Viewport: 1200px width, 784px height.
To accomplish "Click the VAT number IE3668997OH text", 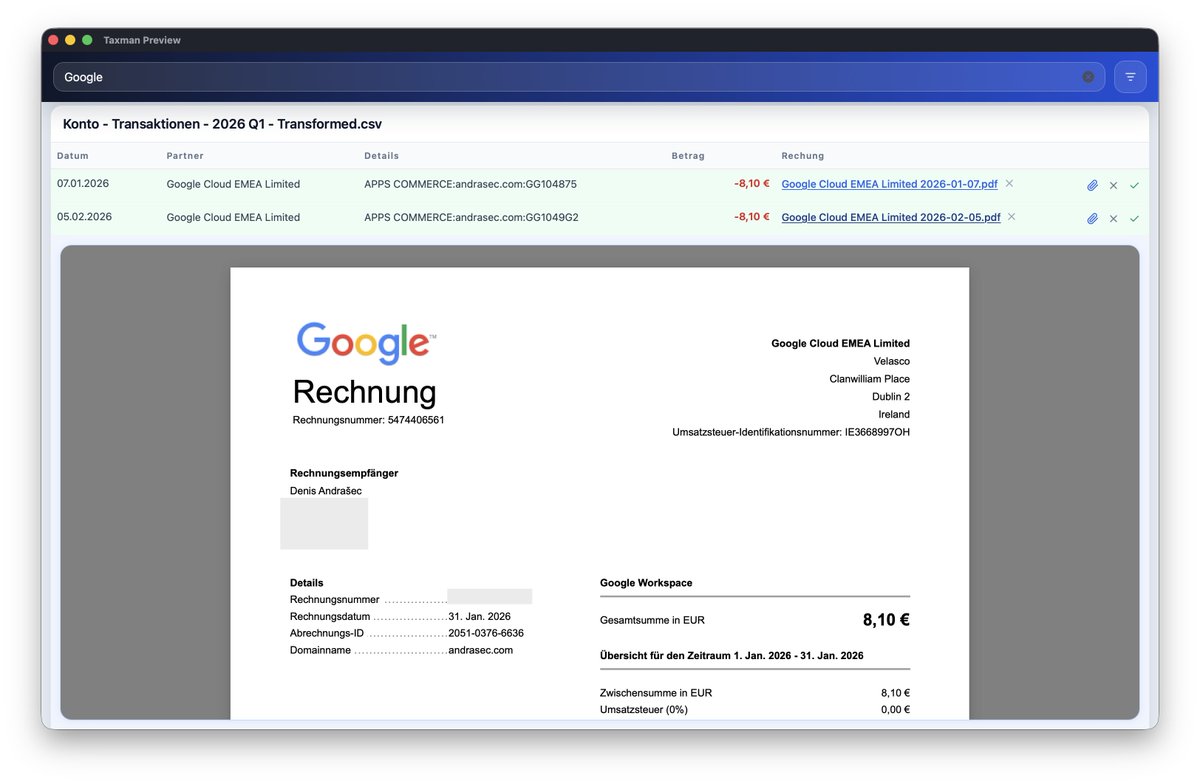I will [876, 432].
